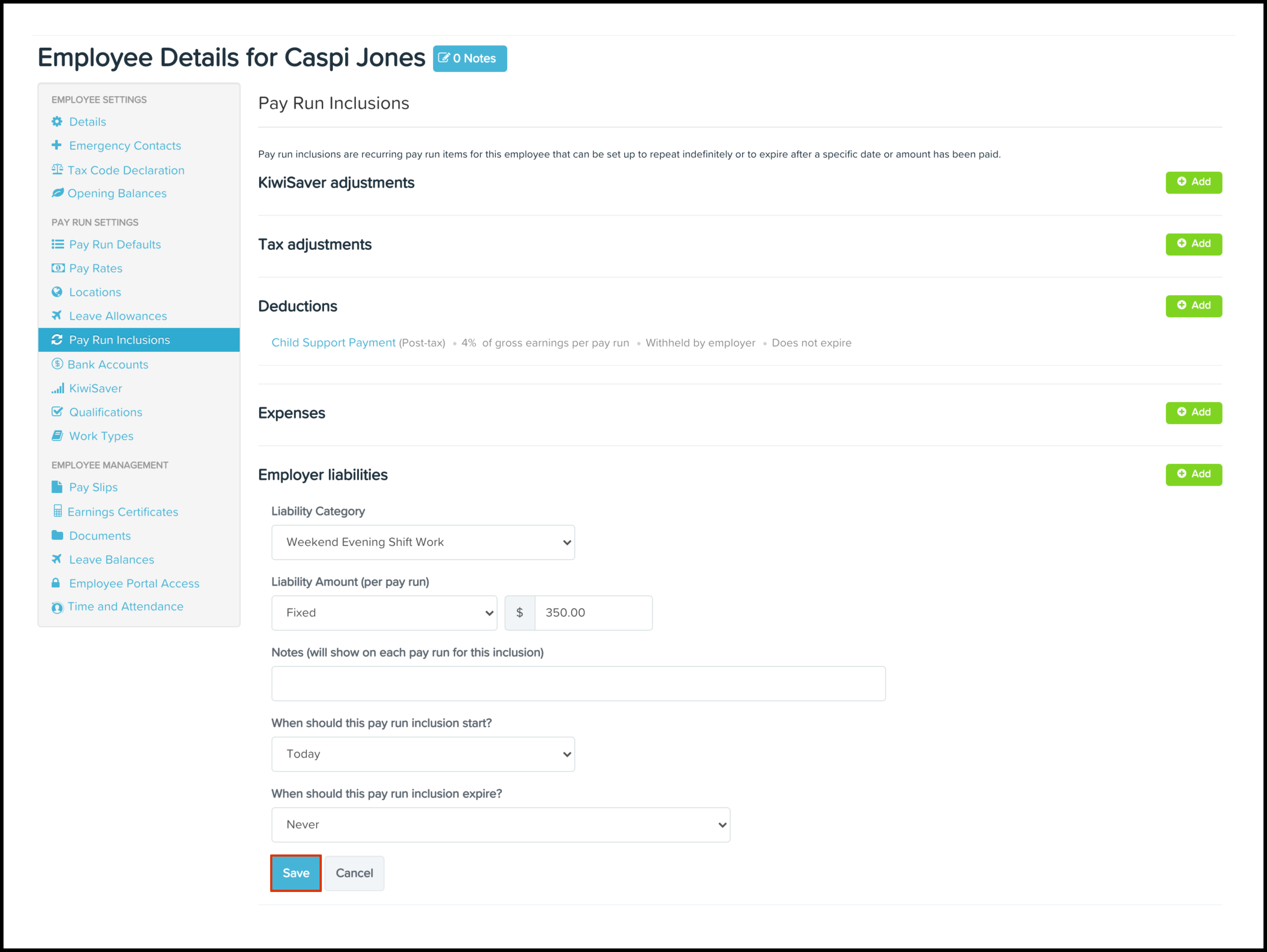Image resolution: width=1267 pixels, height=952 pixels.
Task: Open the Work Types section
Action: [101, 436]
